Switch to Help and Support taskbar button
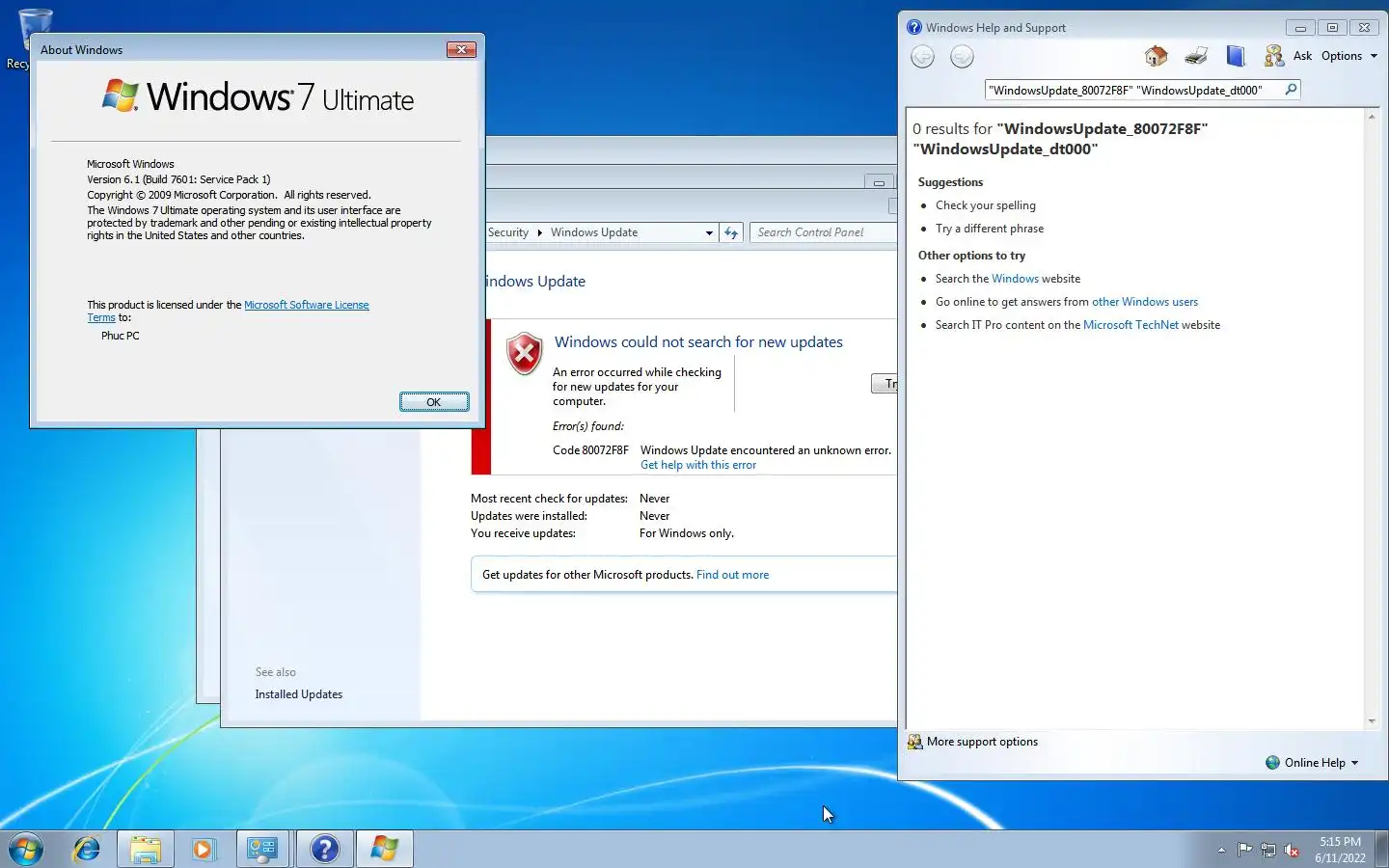1389x868 pixels. (x=325, y=850)
